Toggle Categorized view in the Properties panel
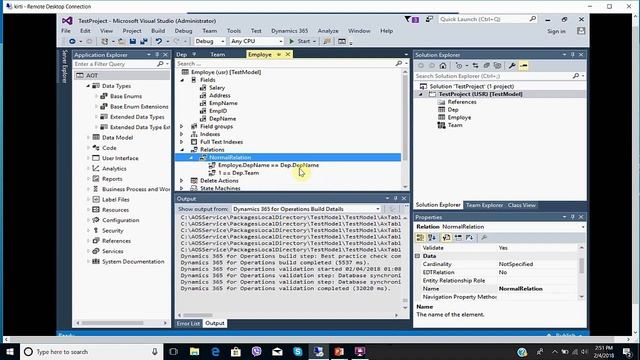The image size is (640, 360). click(420, 238)
